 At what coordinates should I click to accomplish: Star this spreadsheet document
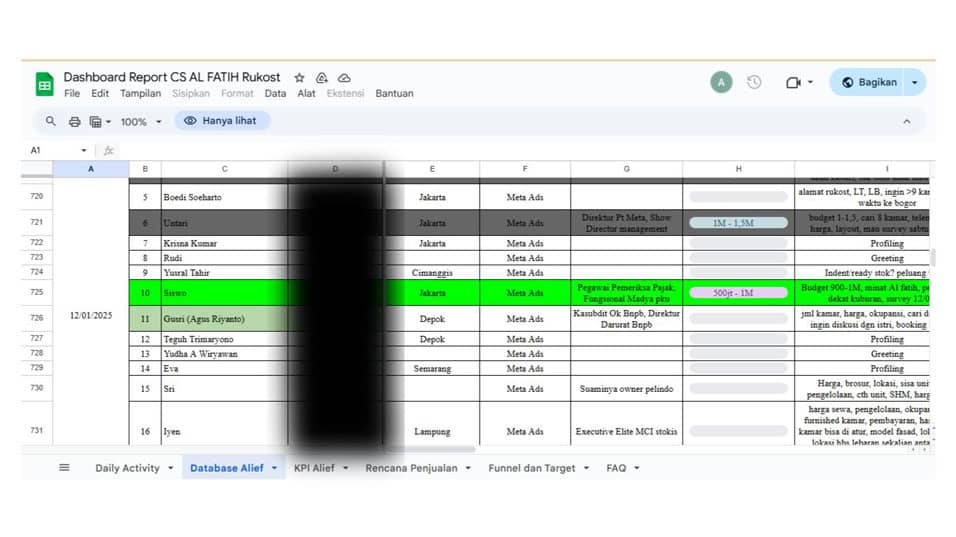[300, 77]
